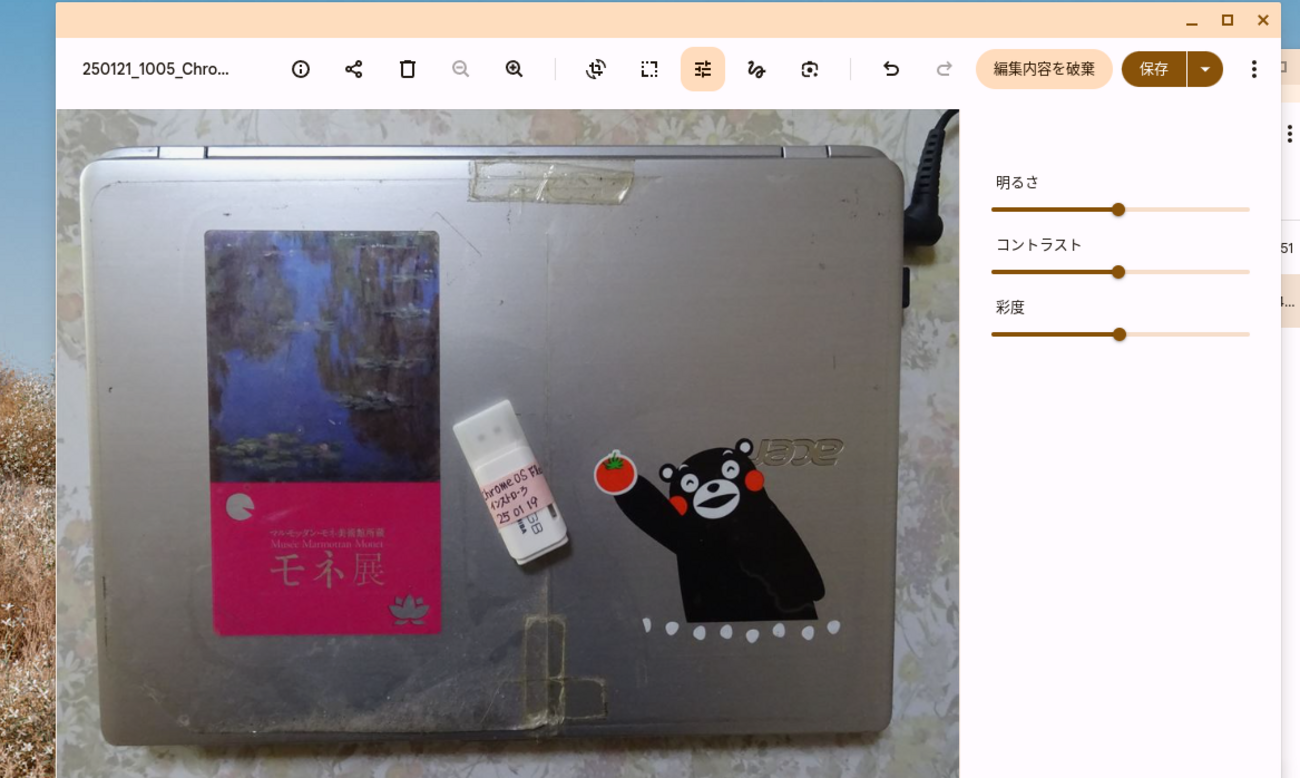
Task: Maximize the gallery window
Action: [x=1228, y=20]
